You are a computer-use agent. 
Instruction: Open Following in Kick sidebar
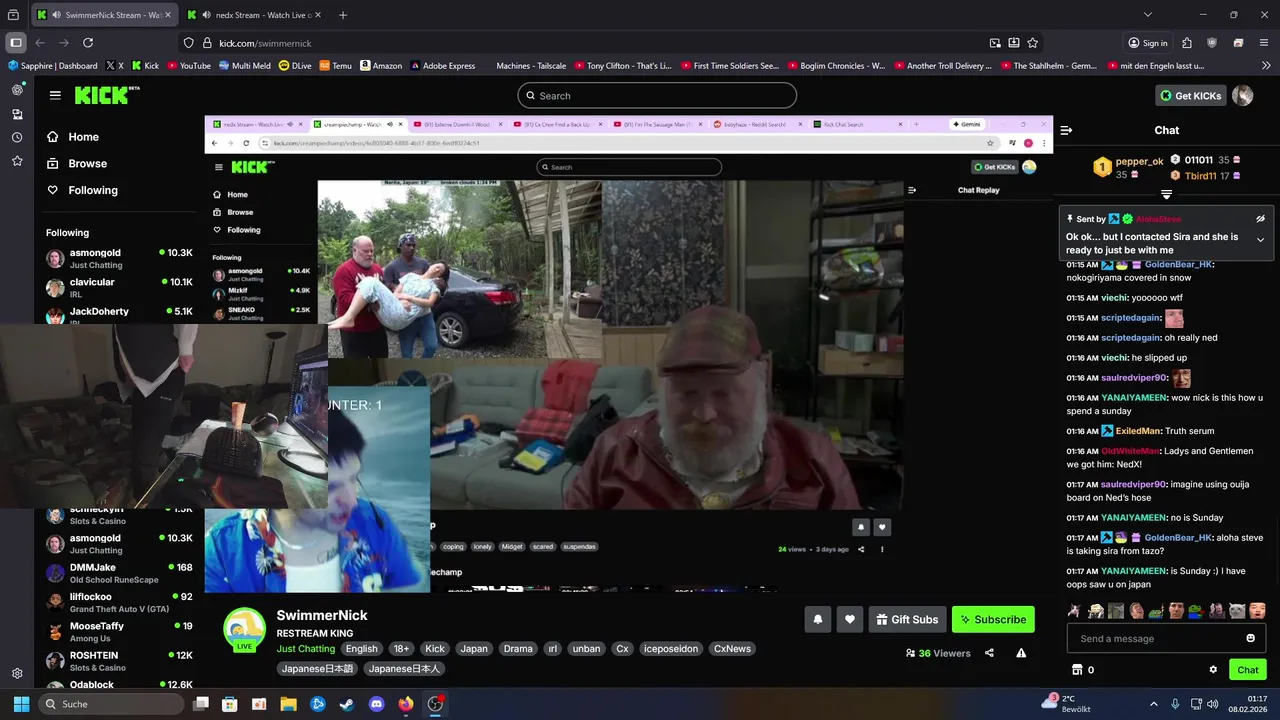point(92,190)
